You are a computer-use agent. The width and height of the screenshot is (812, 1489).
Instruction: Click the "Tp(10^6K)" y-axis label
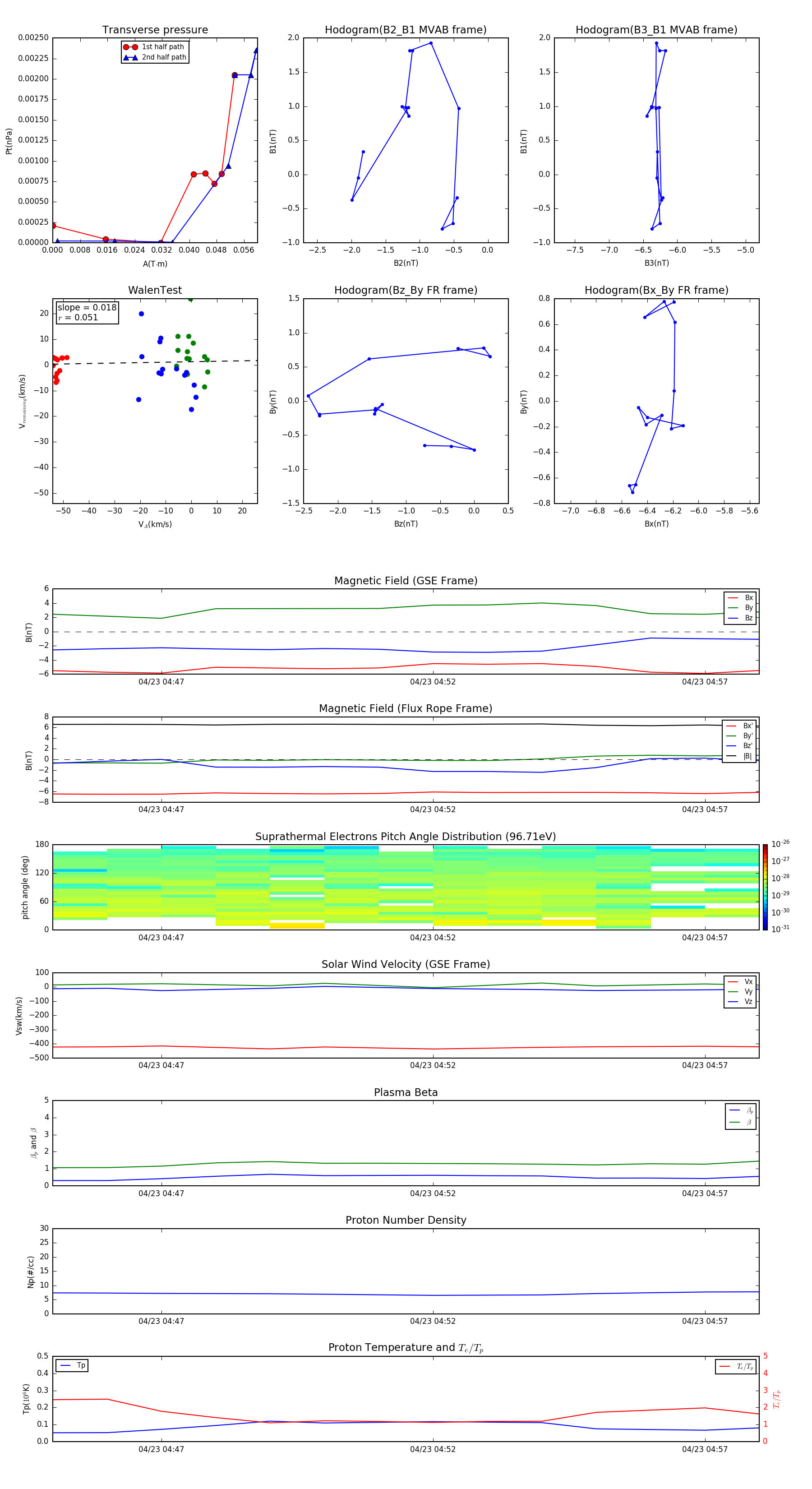coord(26,1399)
